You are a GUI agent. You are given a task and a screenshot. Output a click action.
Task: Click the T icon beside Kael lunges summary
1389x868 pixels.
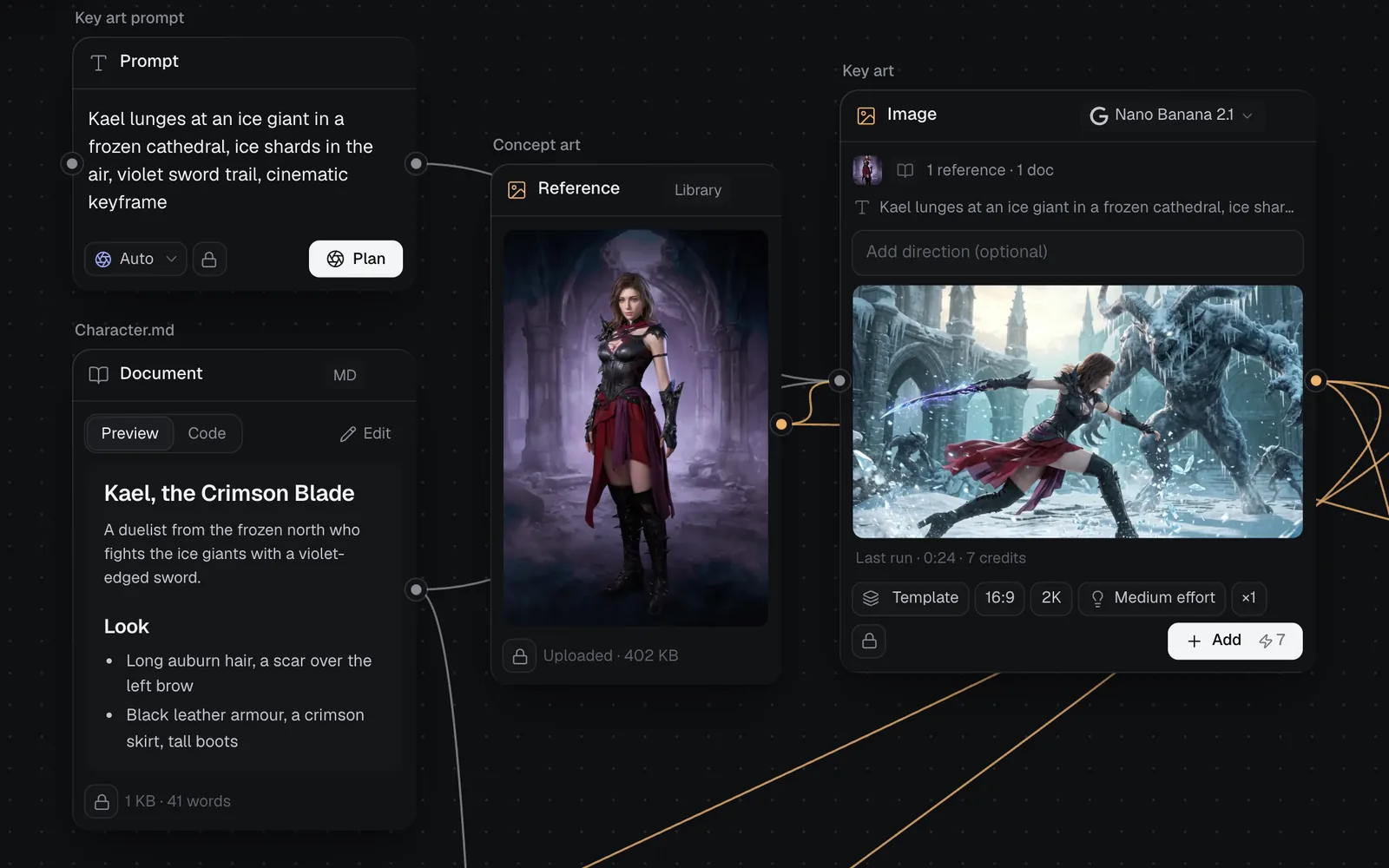coord(862,207)
